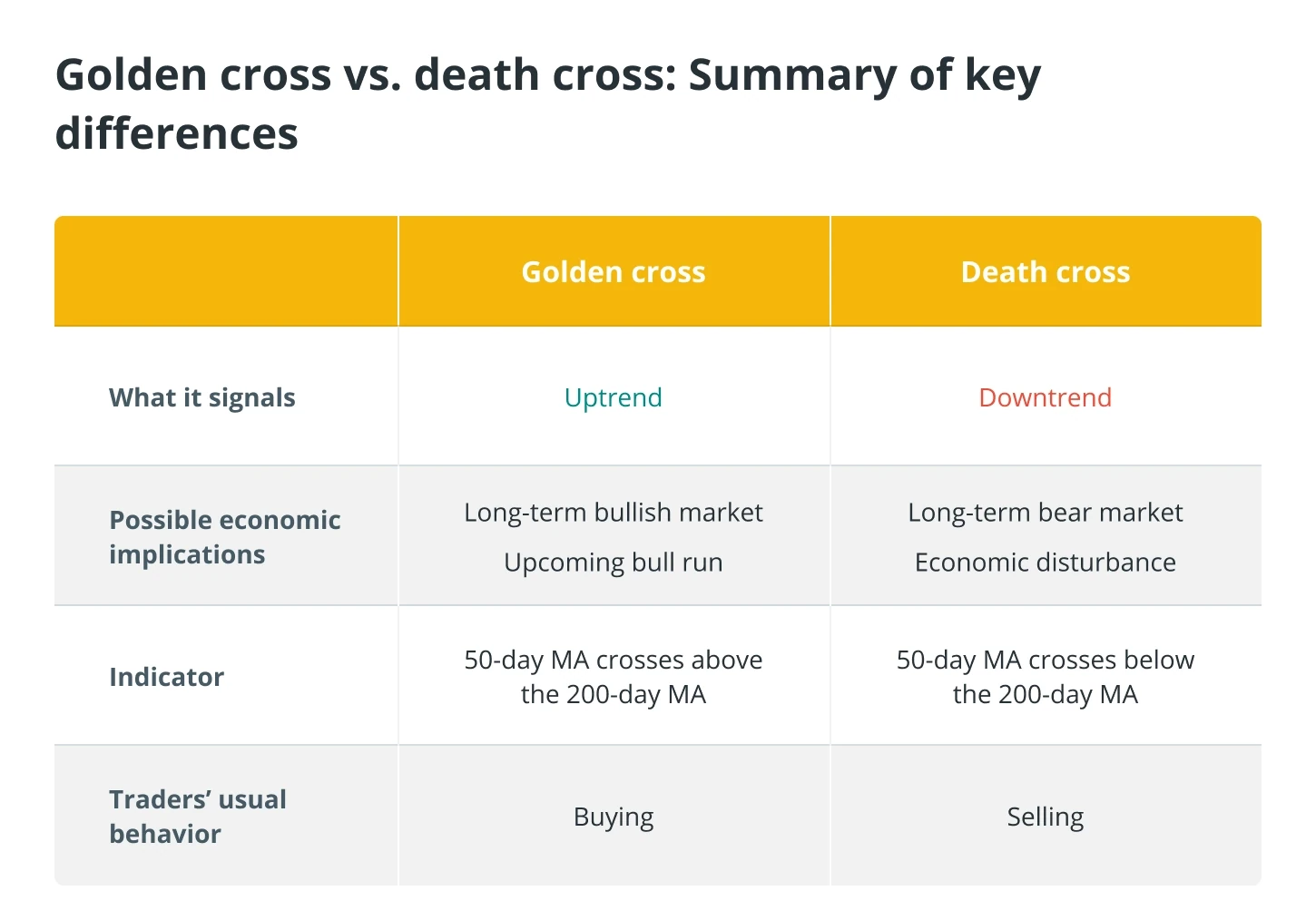This screenshot has width=1316, height=920.
Task: Click the Death cross column header
Action: pyautogui.click(x=1046, y=272)
